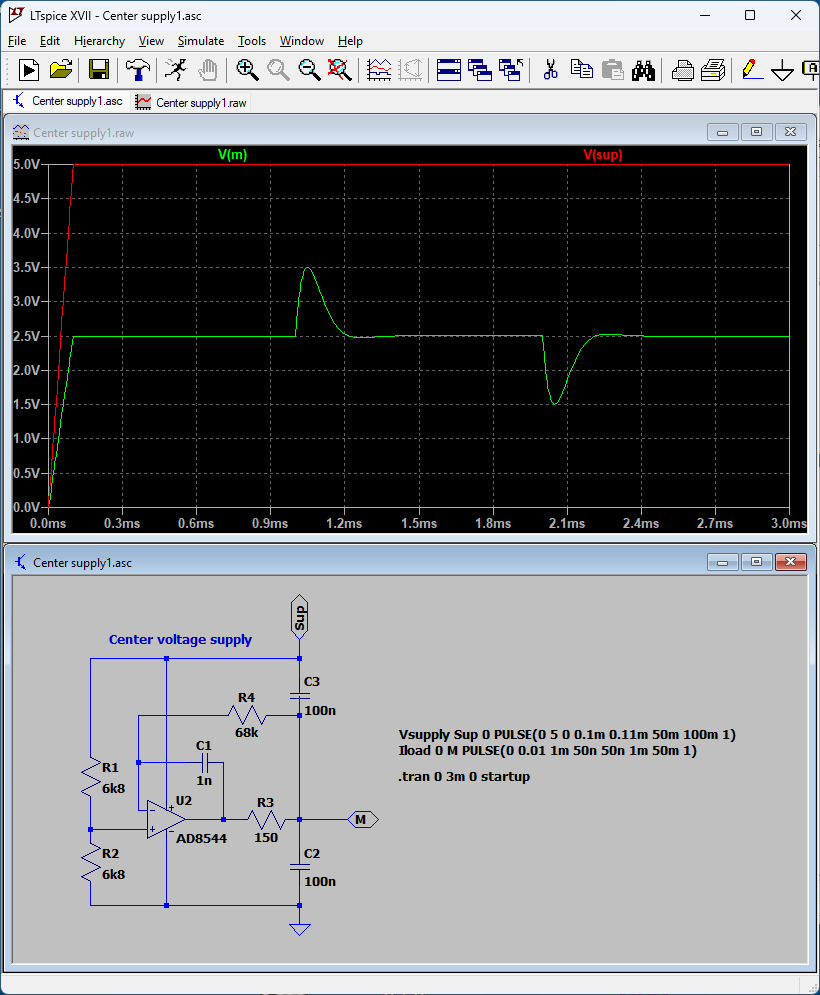The image size is (820, 995).
Task: Click the 2.5V y-axis label
Action: [x=27, y=336]
